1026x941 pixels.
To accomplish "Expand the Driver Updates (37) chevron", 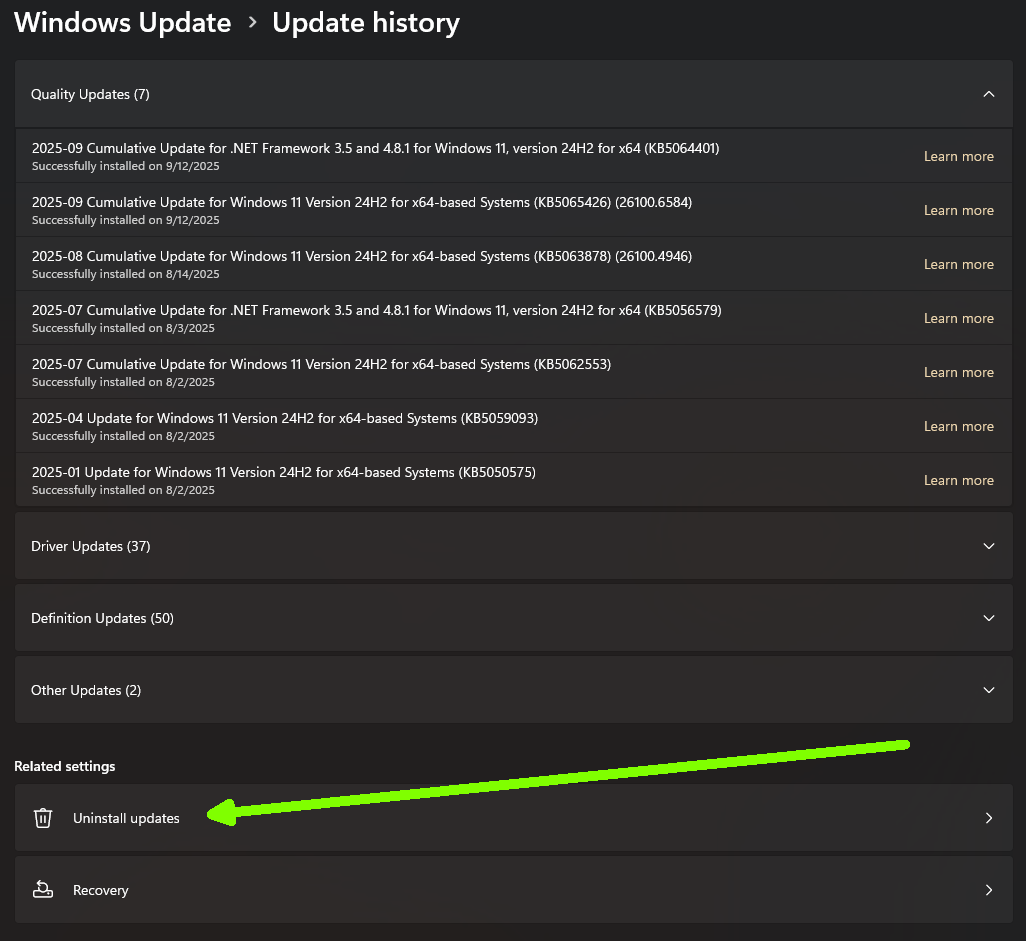I will [989, 546].
